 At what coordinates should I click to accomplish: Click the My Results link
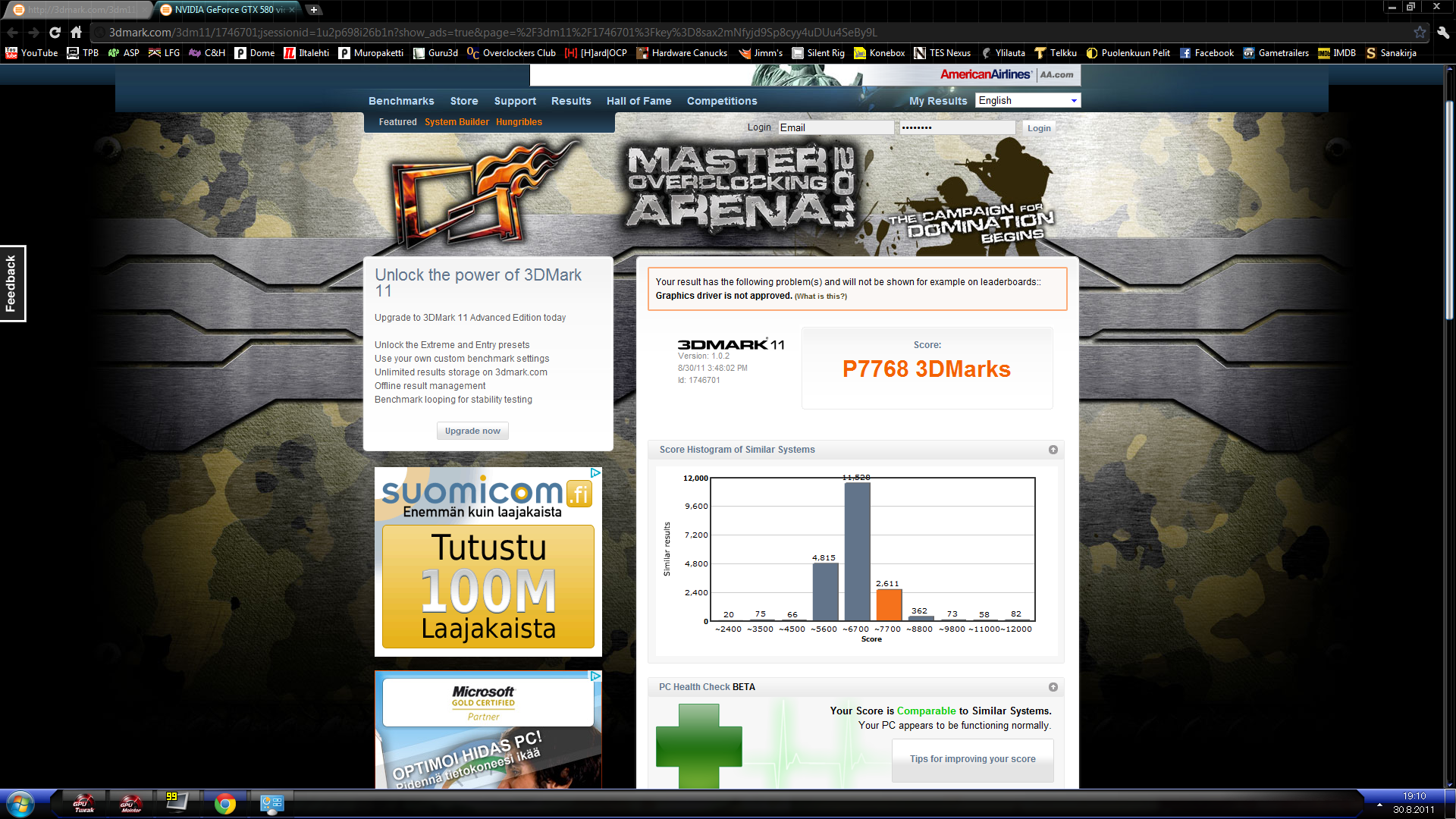point(938,101)
